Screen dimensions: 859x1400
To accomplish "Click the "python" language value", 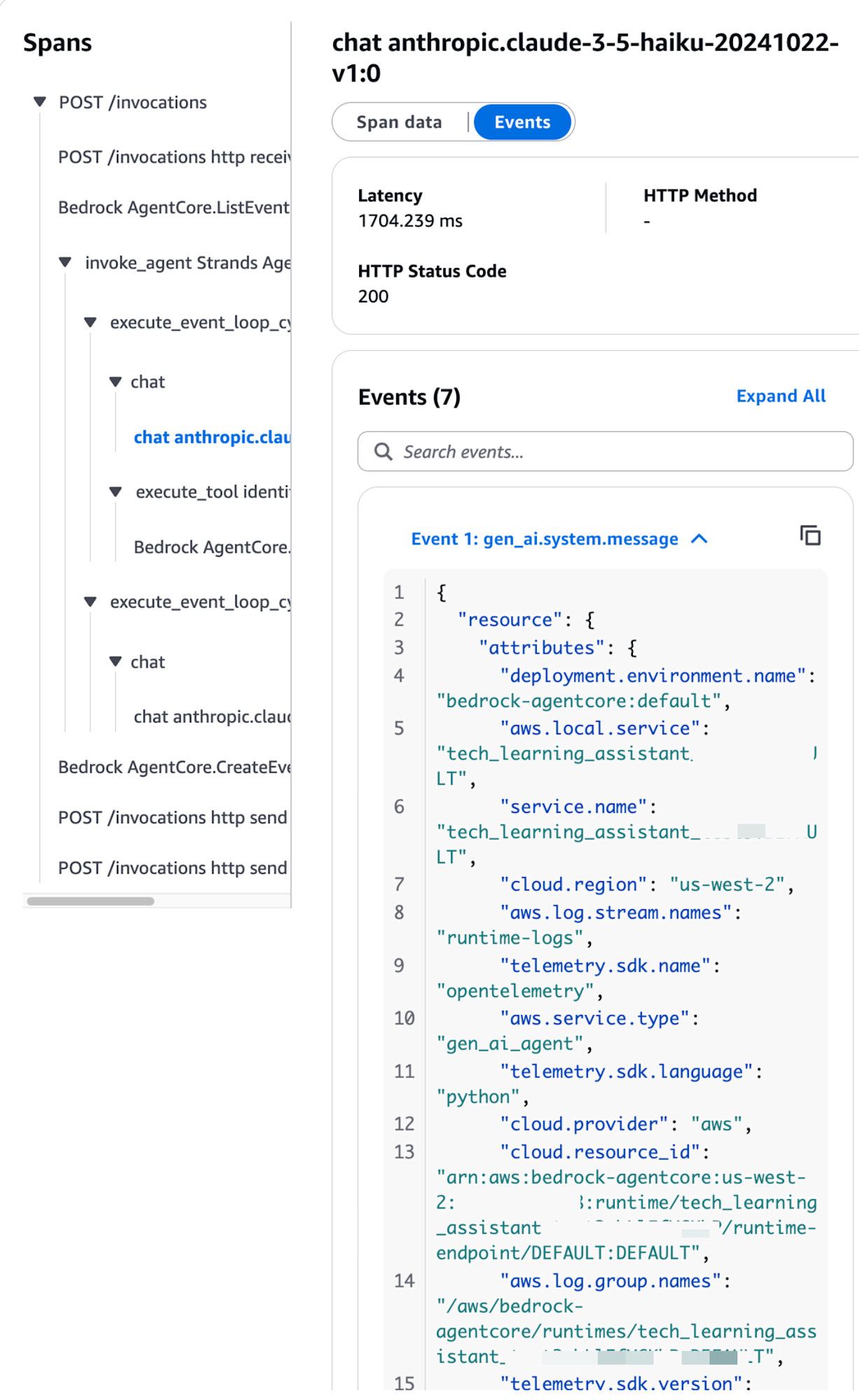I will [478, 1097].
